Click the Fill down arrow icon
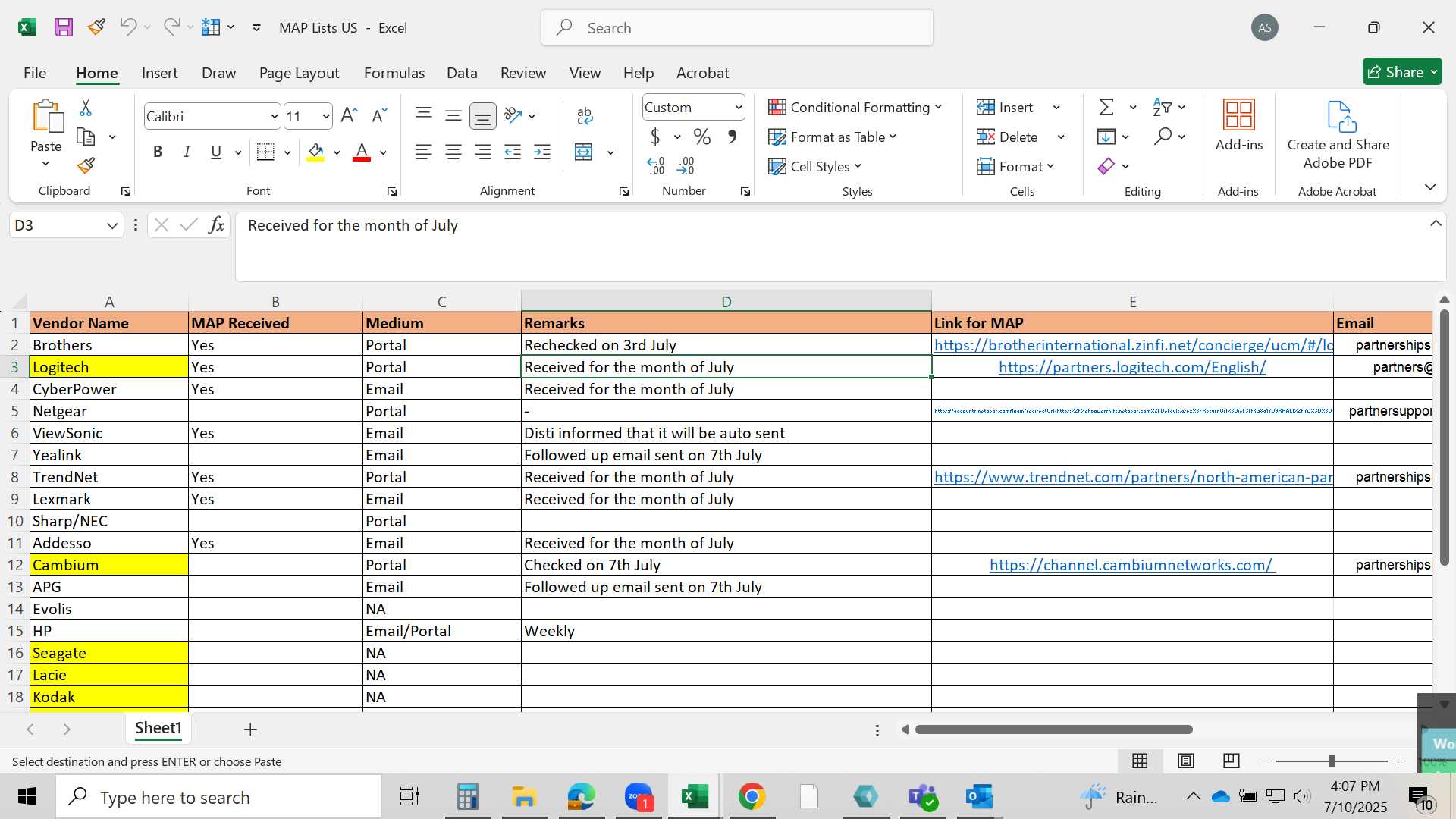Image resolution: width=1456 pixels, height=819 pixels. 1106,136
